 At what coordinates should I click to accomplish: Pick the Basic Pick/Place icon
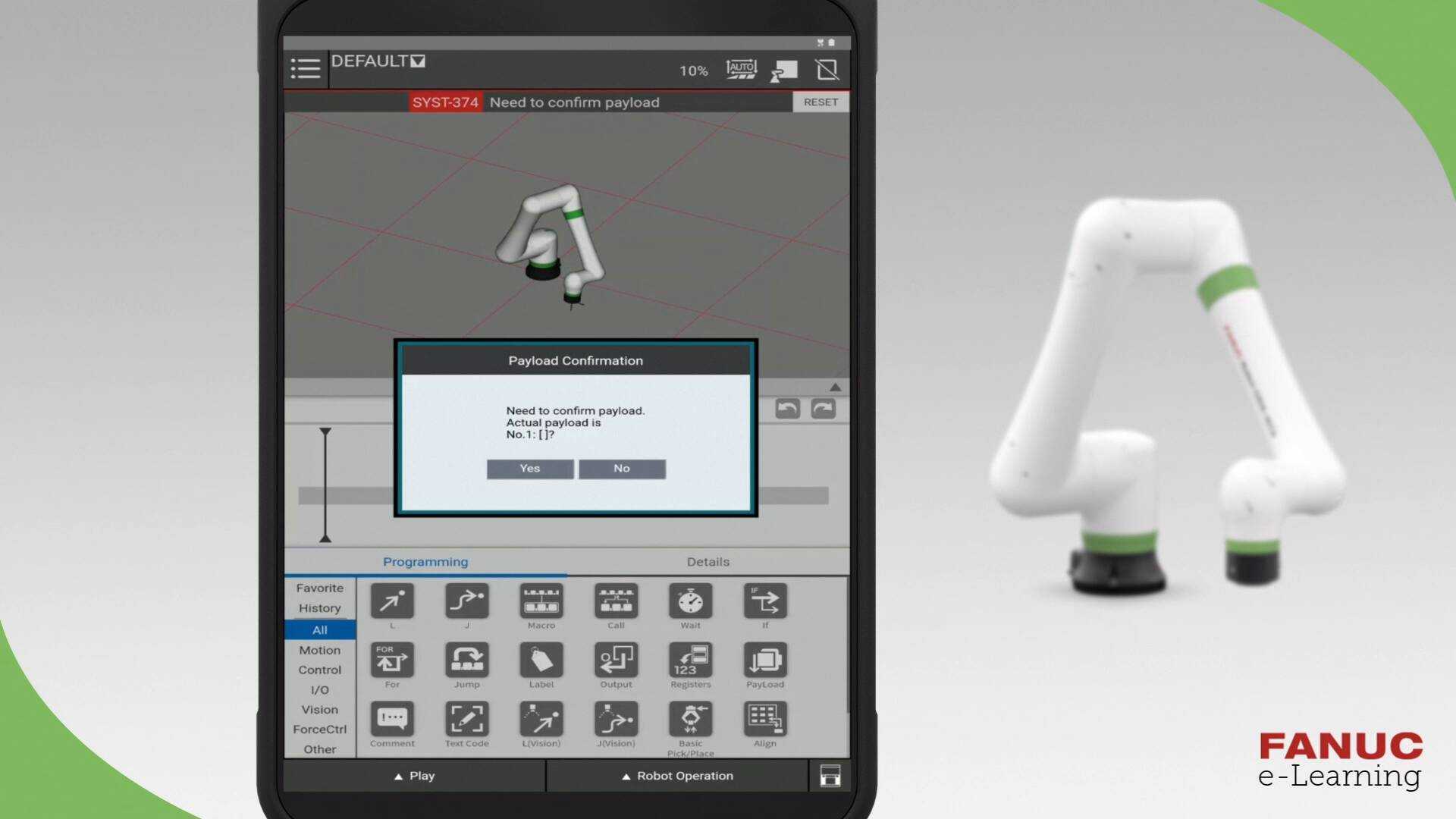pyautogui.click(x=690, y=719)
